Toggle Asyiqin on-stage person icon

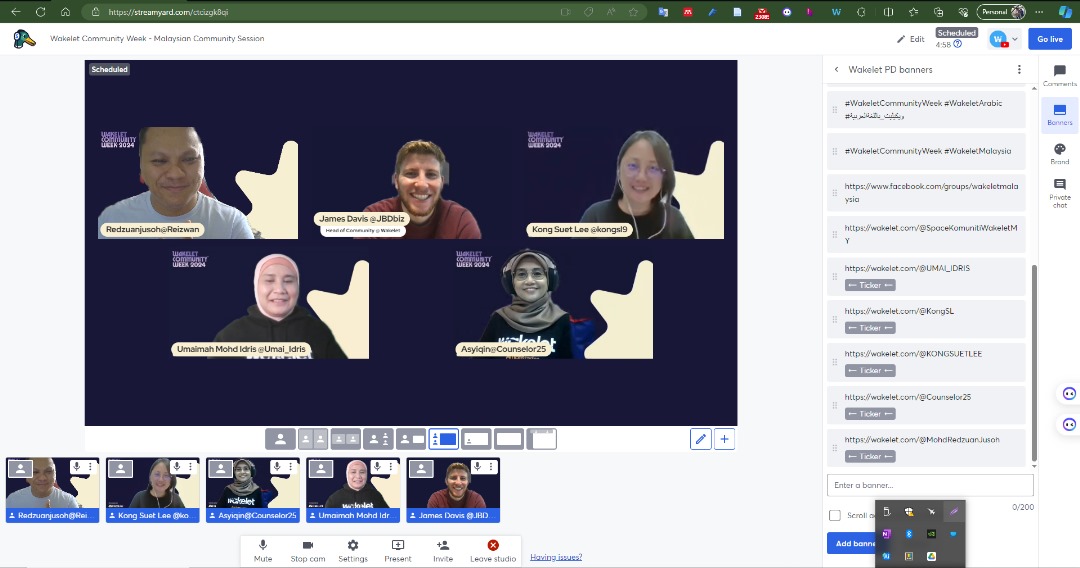(x=220, y=469)
